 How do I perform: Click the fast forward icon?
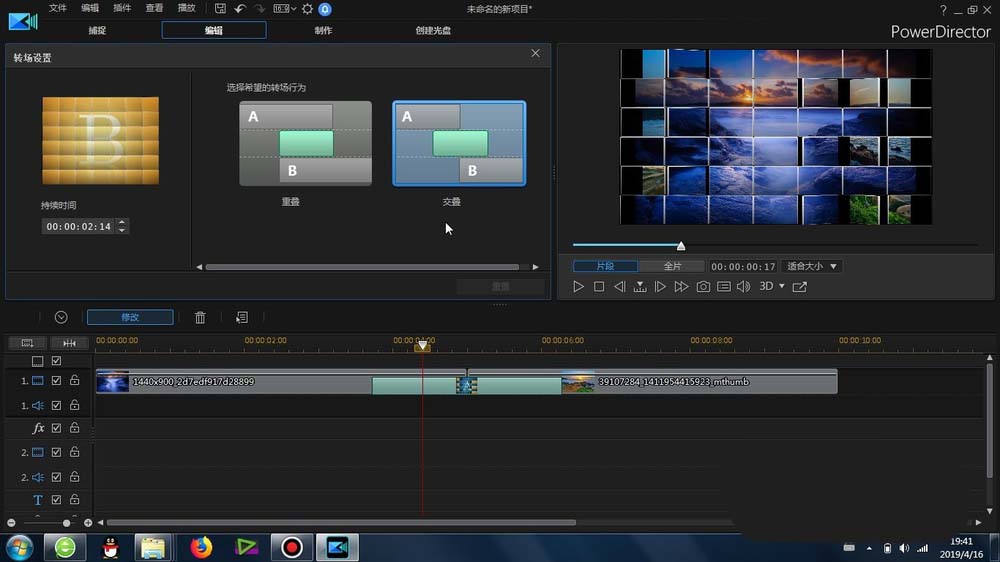click(681, 287)
